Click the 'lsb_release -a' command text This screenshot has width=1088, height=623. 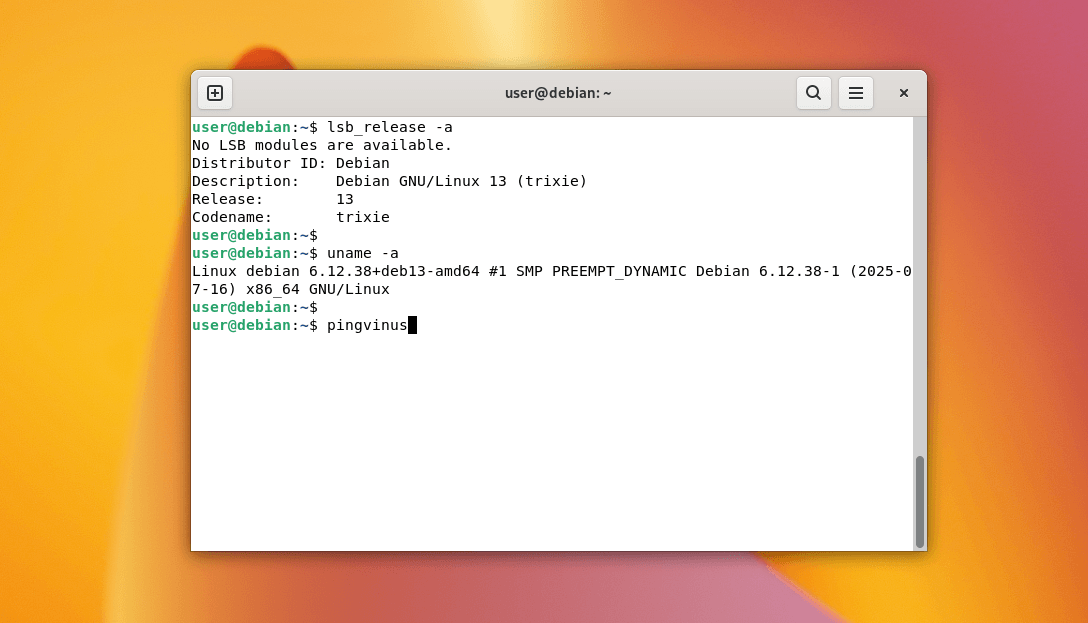389,127
